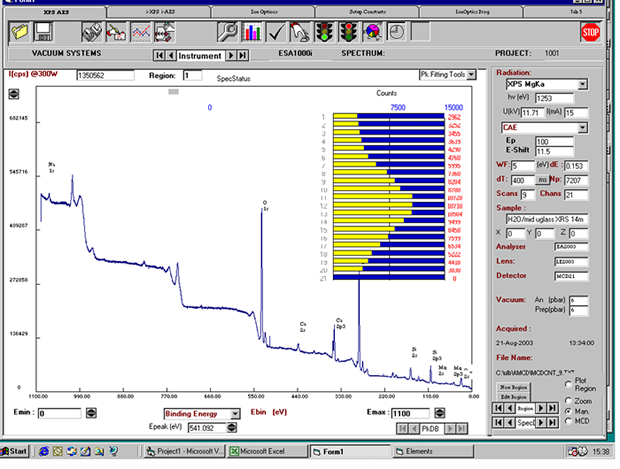Switch to the XPS AES tab
Image resolution: width=620 pixels, height=469 pixels.
tap(56, 12)
